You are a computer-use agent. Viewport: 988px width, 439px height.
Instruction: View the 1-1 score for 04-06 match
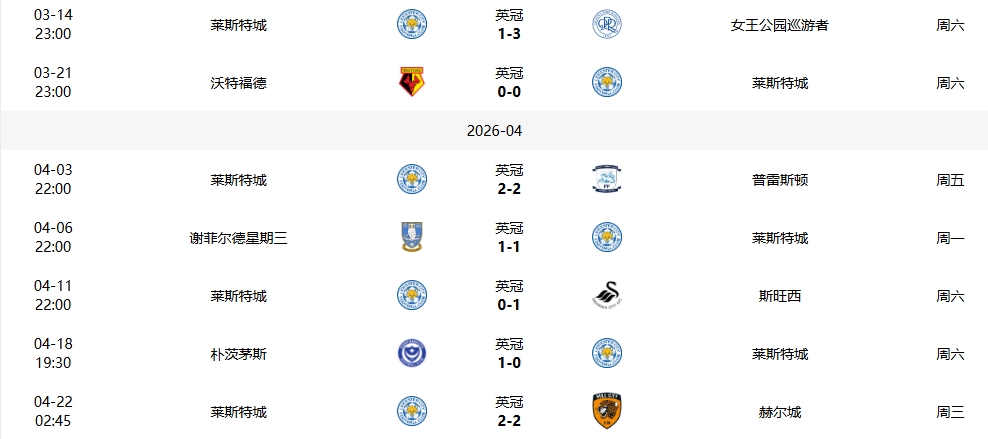coord(509,248)
